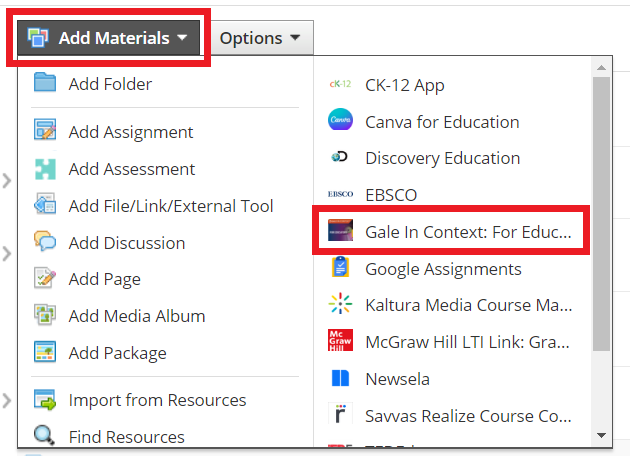Expand the Options dropdown menu

(x=260, y=38)
